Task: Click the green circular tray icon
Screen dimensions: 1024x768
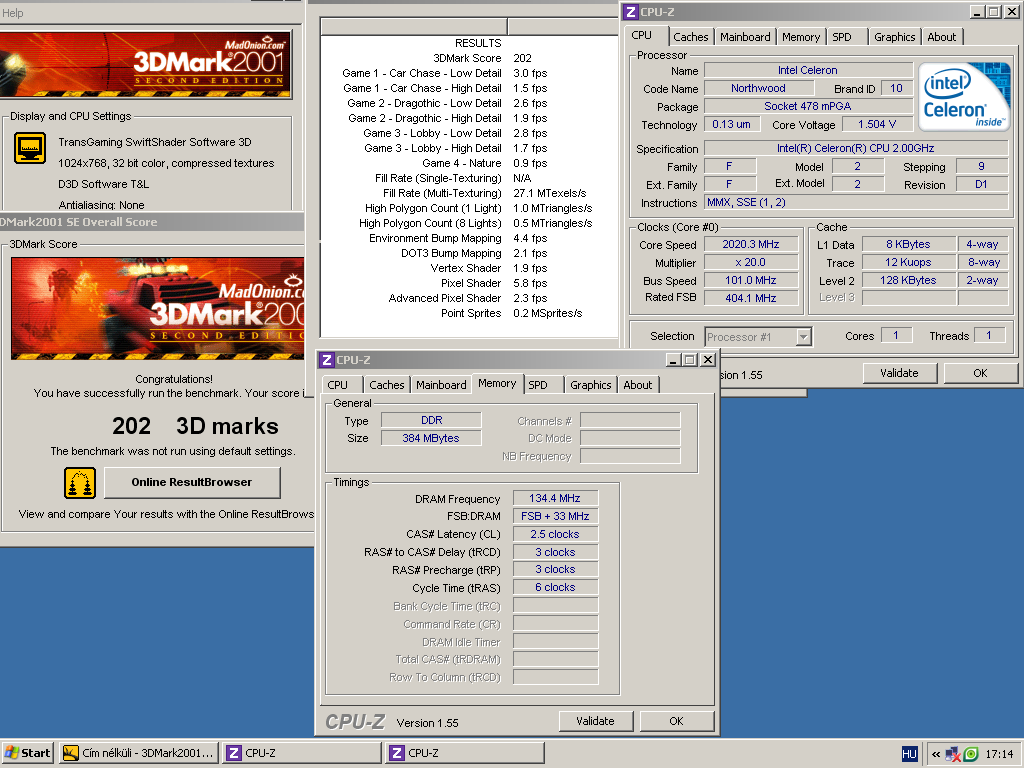Action: point(971,754)
